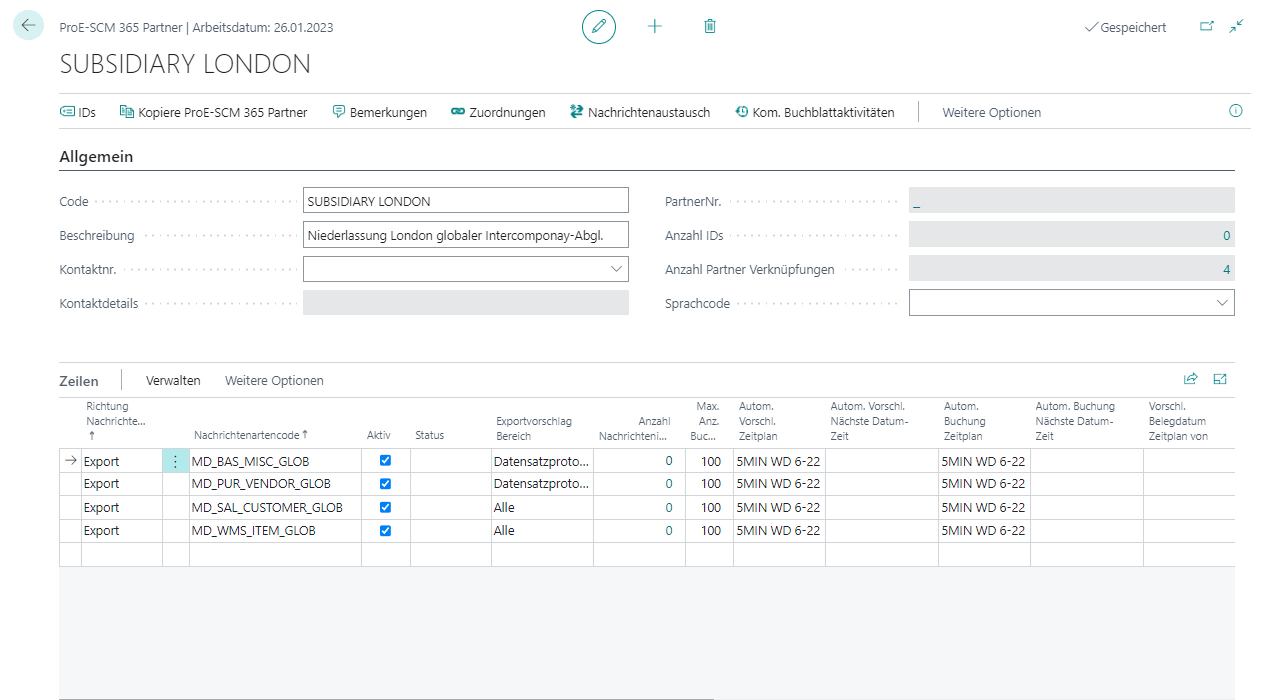1280x700 pixels.
Task: Open Kom. Buchblattaktivitäten
Action: pos(814,112)
